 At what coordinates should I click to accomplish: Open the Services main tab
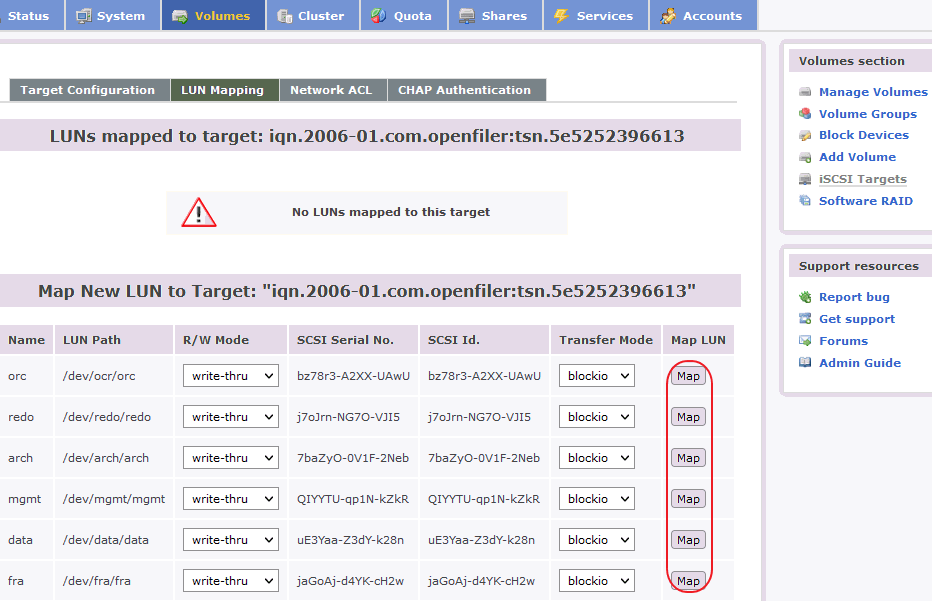coord(596,15)
